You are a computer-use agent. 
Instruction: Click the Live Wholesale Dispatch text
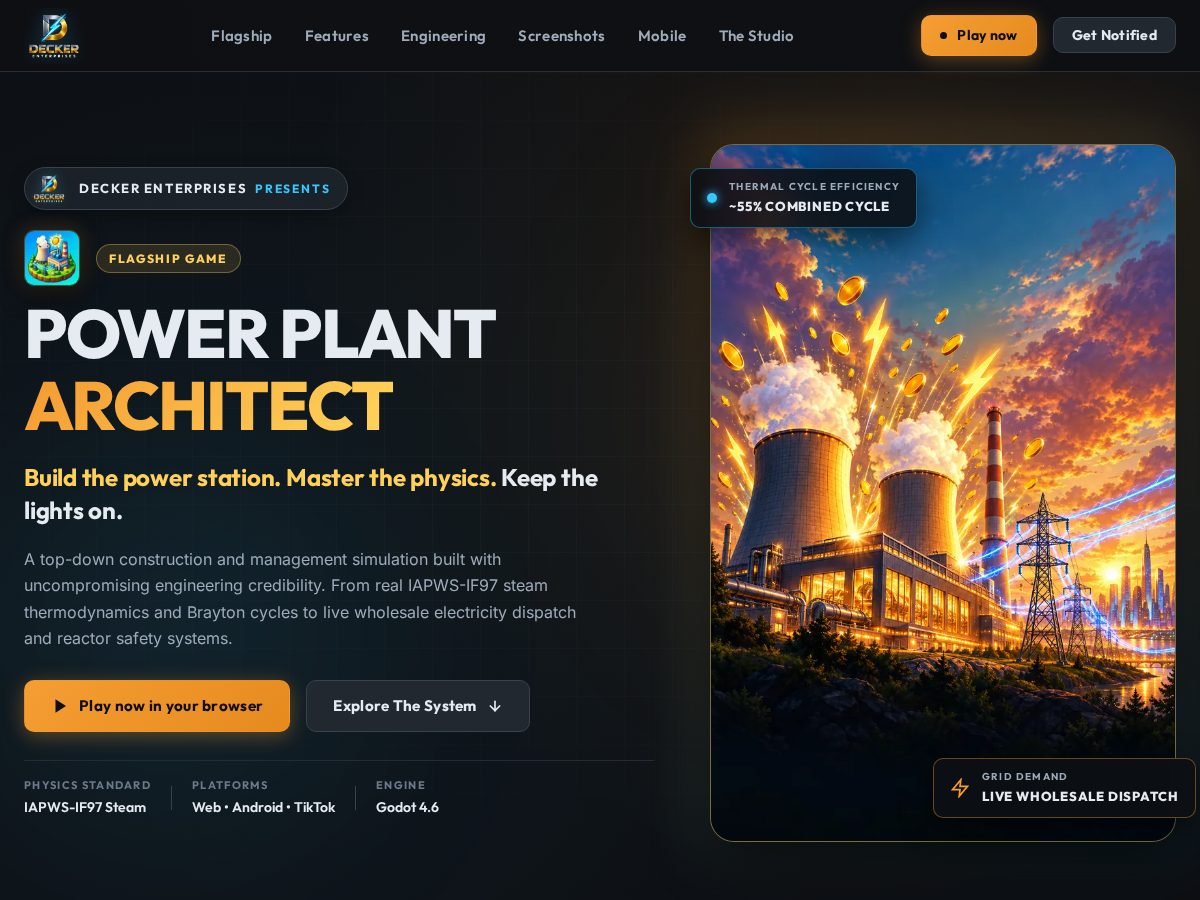(x=1080, y=796)
